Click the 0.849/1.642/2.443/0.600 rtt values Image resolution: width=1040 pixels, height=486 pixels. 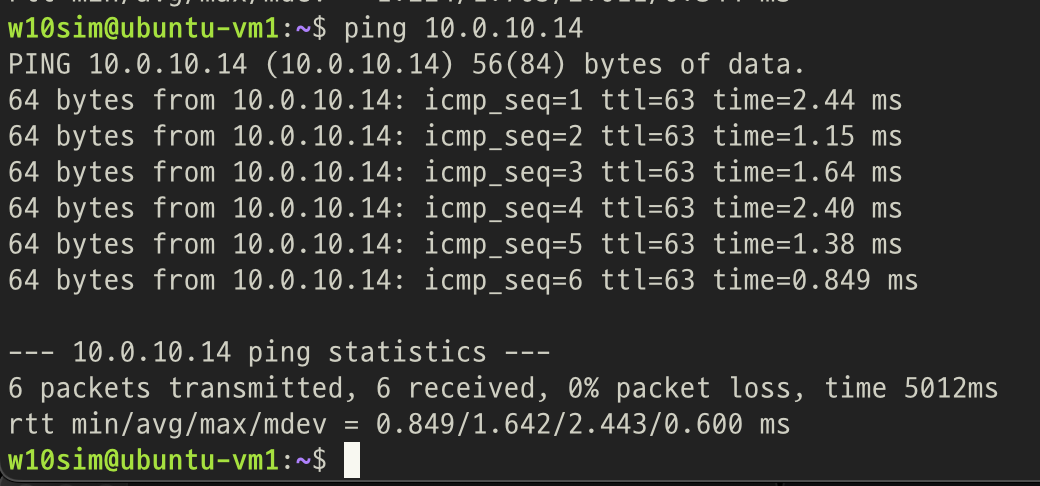(x=583, y=424)
